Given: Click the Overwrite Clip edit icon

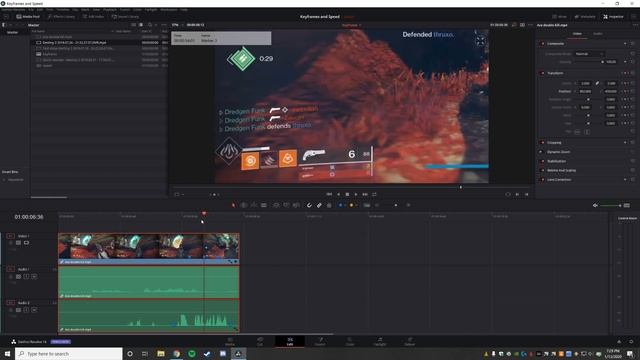Looking at the screenshot, I should (287, 205).
